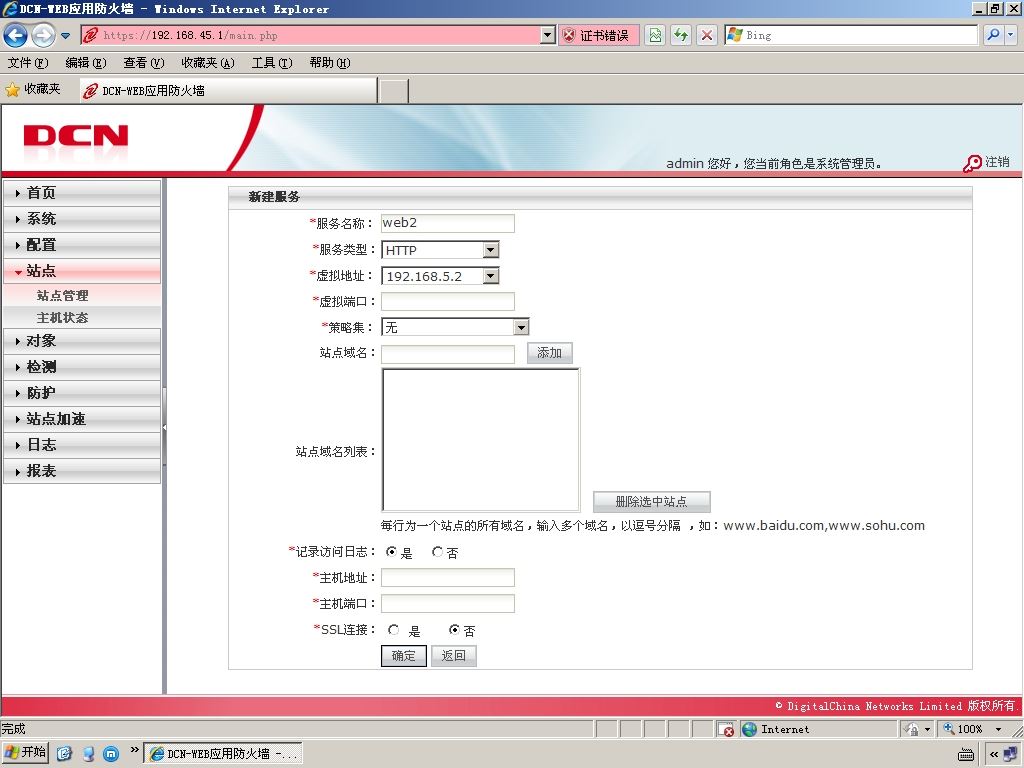This screenshot has height=768, width=1024.
Task: Expand the 日志 sidebar menu
Action: click(x=82, y=445)
